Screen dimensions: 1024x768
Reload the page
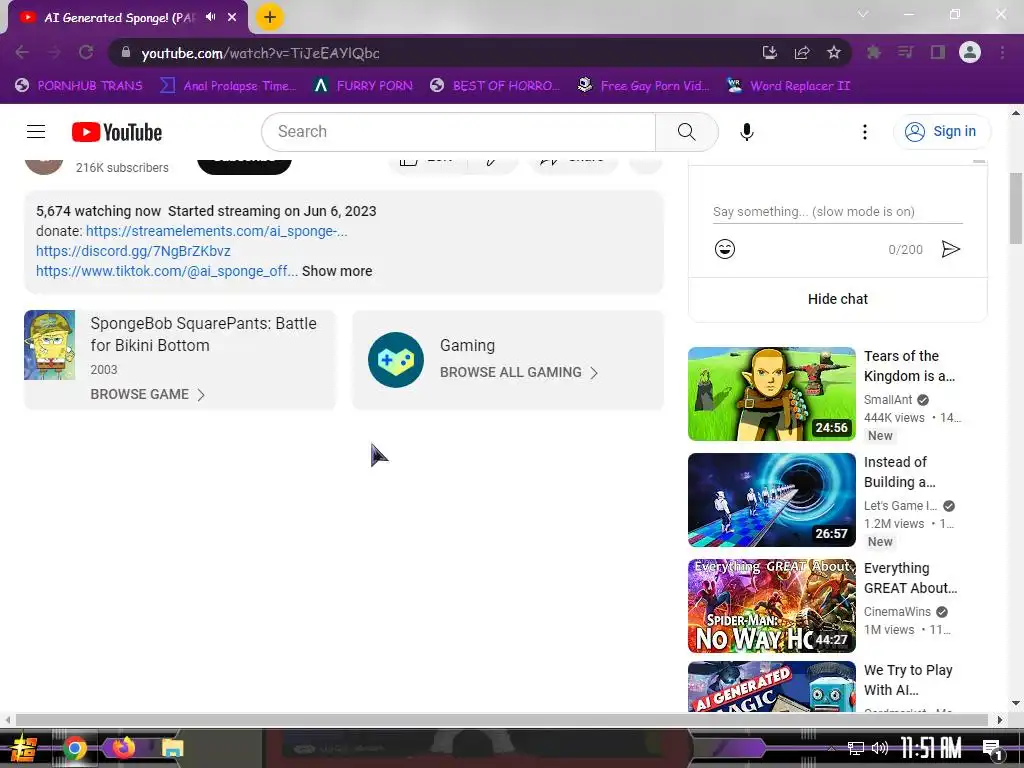click(86, 52)
